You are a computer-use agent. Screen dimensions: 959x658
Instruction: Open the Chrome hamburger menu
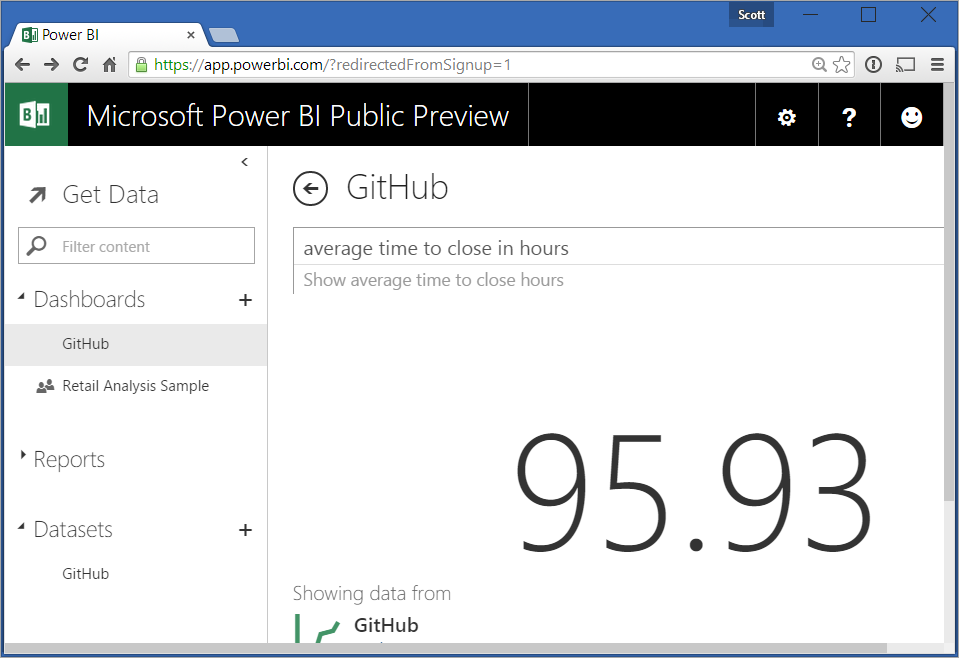click(937, 65)
